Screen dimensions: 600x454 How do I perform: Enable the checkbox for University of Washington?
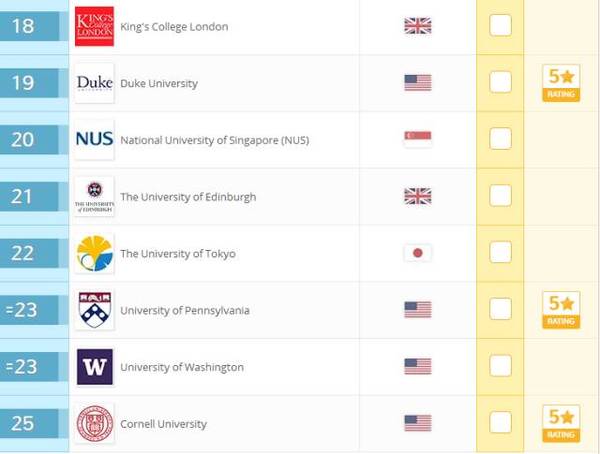pos(500,366)
